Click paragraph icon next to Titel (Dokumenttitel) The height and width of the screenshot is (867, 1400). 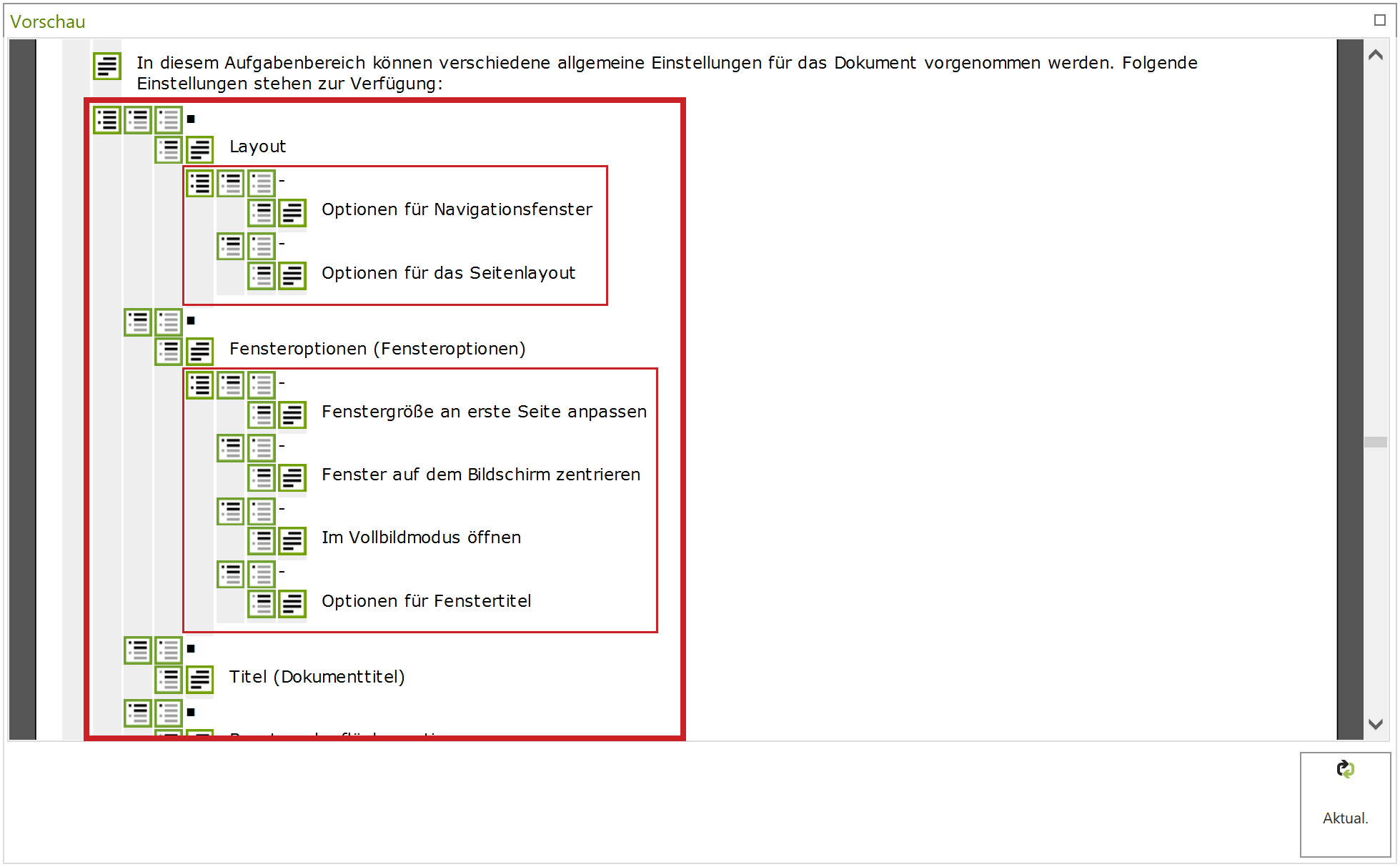[200, 680]
